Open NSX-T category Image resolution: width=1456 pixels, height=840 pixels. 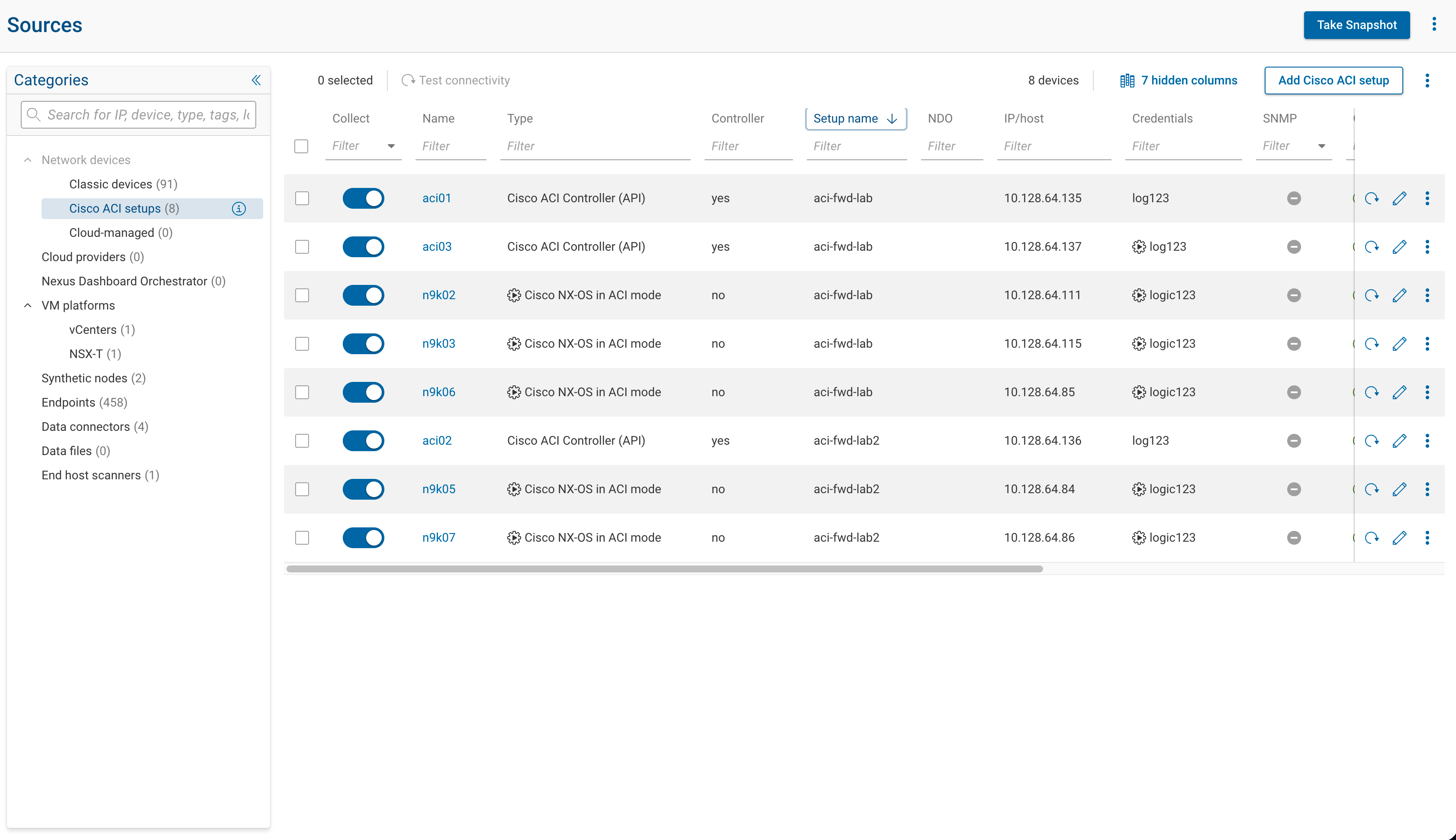pos(95,354)
